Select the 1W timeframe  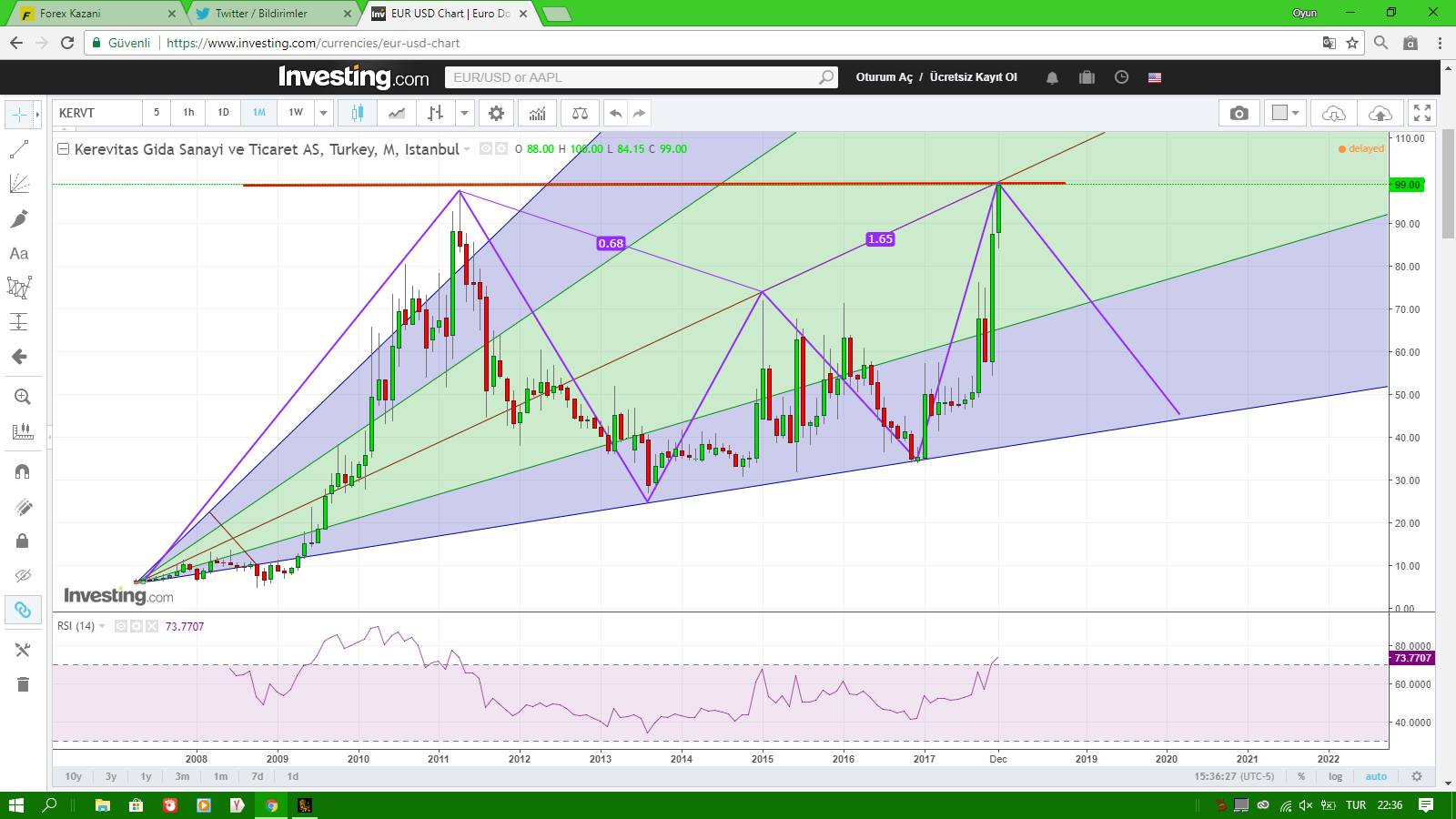pos(296,113)
